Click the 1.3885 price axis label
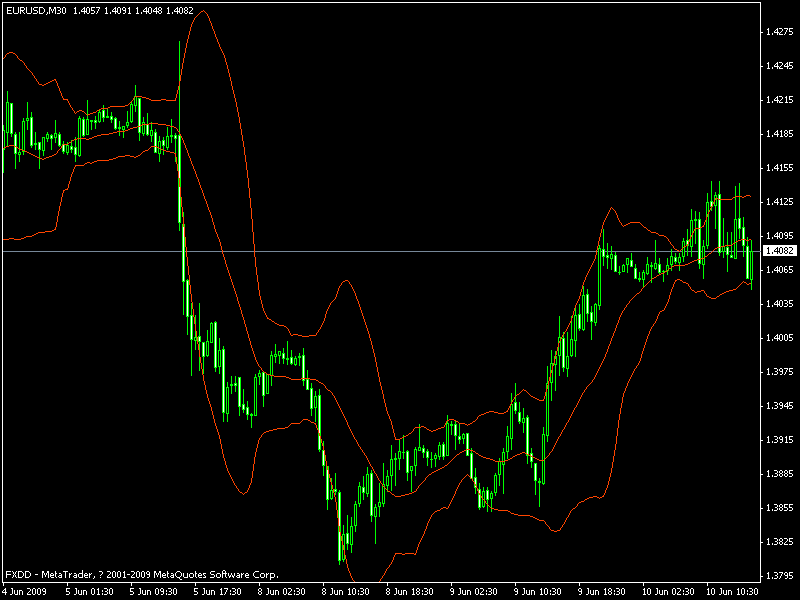800x600 pixels. pos(780,473)
